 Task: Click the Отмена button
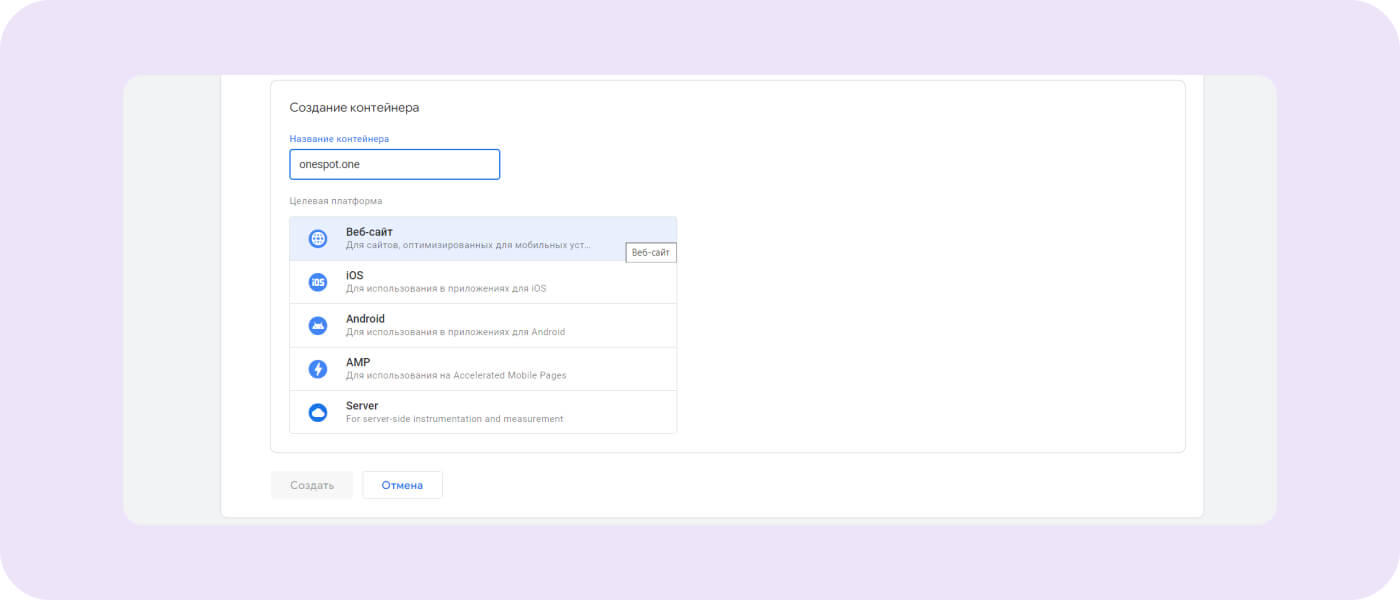click(402, 485)
